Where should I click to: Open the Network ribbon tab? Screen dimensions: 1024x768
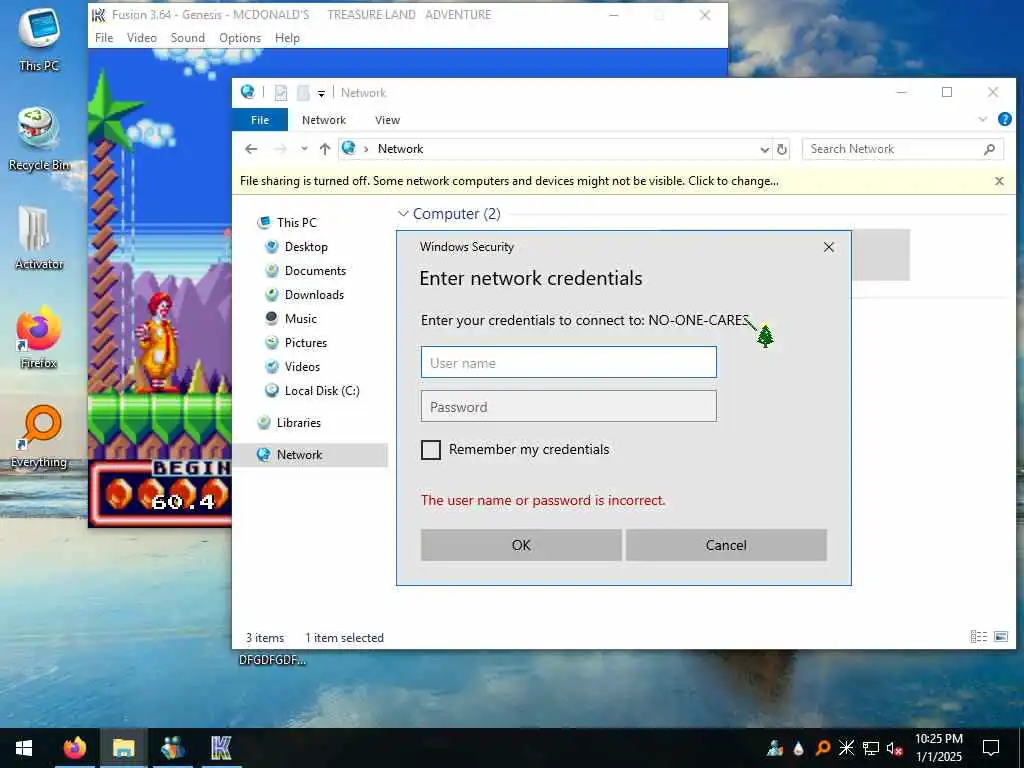(324, 120)
